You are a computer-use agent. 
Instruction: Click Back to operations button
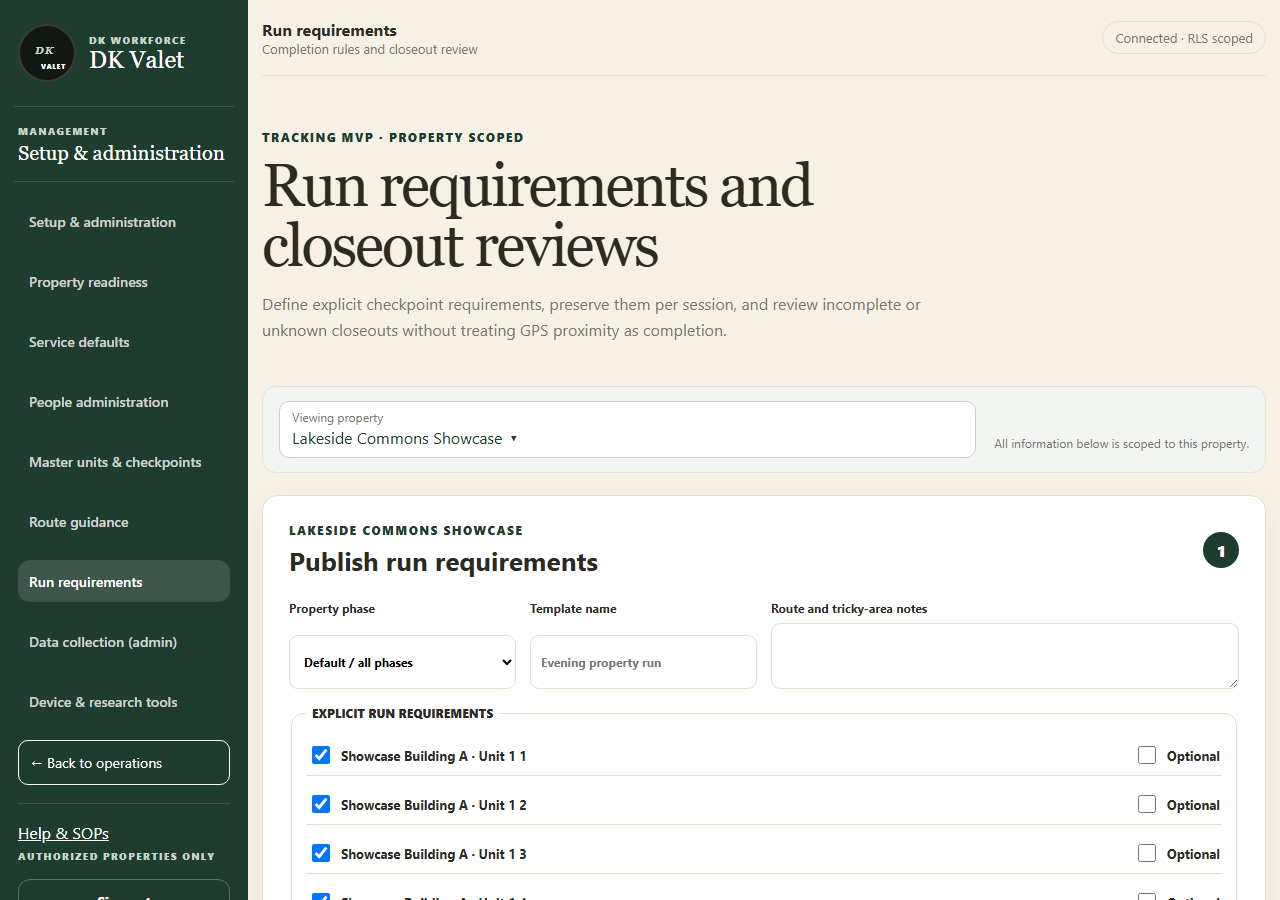[124, 763]
